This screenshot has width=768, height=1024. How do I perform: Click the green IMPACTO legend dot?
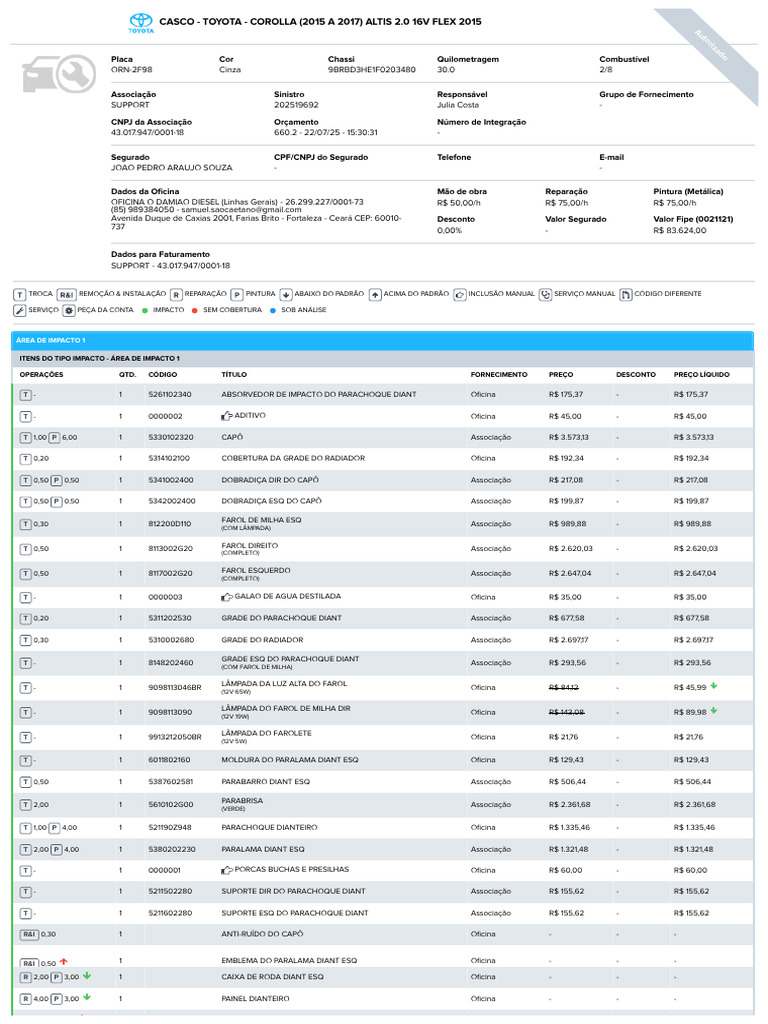click(x=145, y=311)
